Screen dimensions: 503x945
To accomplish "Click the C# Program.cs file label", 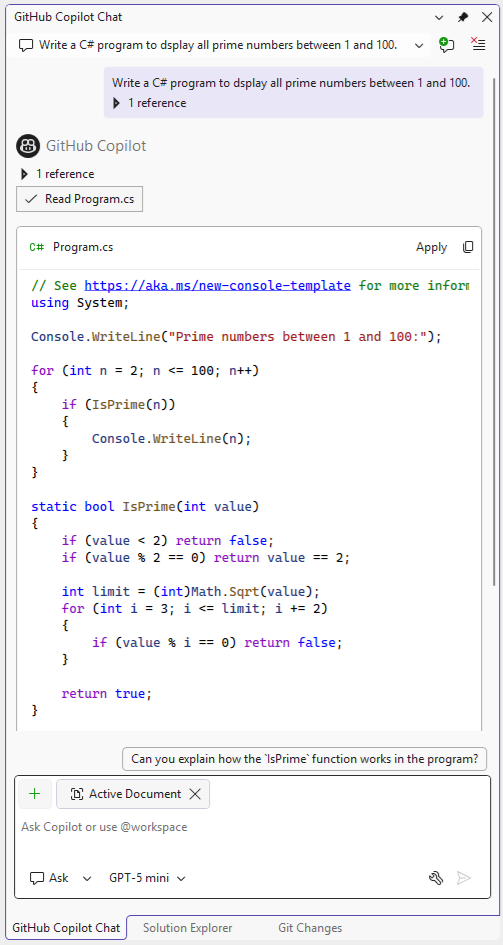I will point(71,247).
